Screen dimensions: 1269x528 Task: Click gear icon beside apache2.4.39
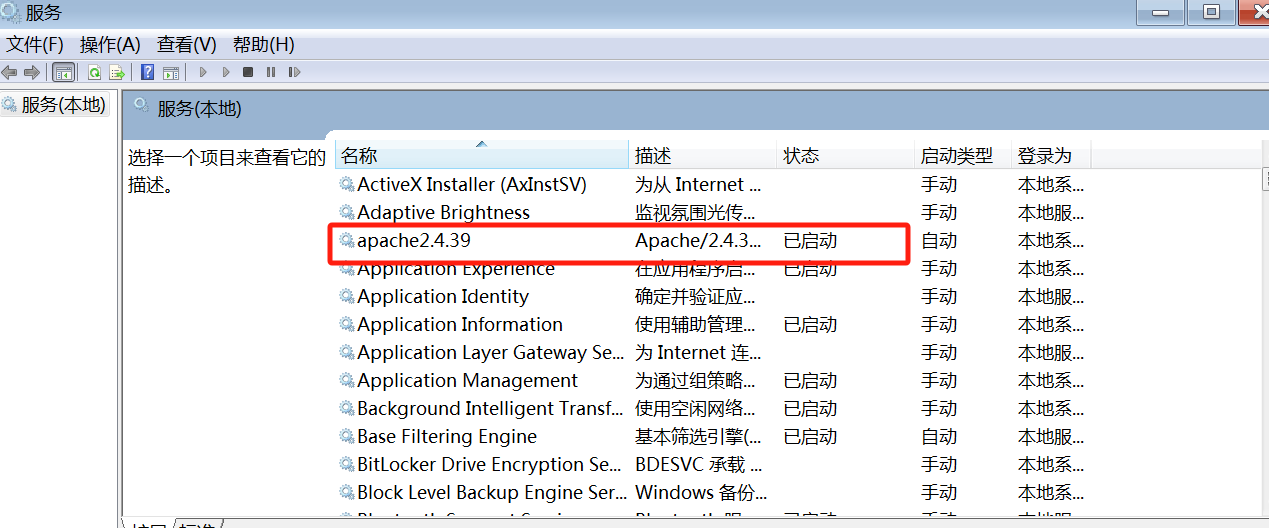coord(347,240)
